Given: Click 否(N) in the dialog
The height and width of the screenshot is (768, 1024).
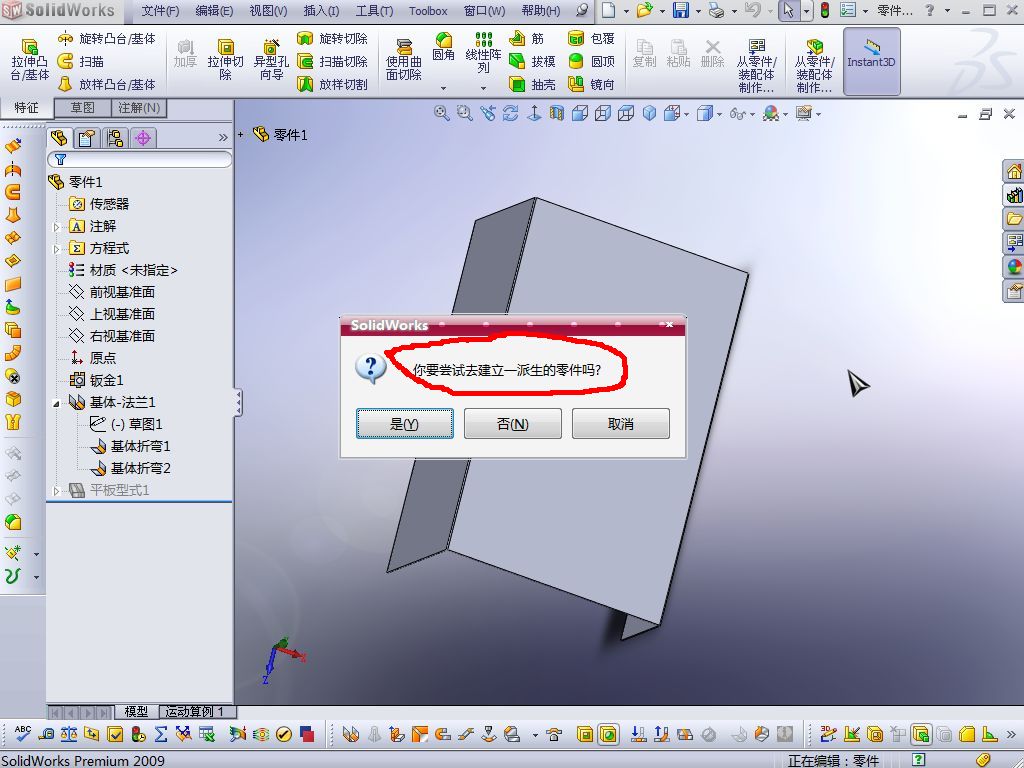Looking at the screenshot, I should coord(513,424).
